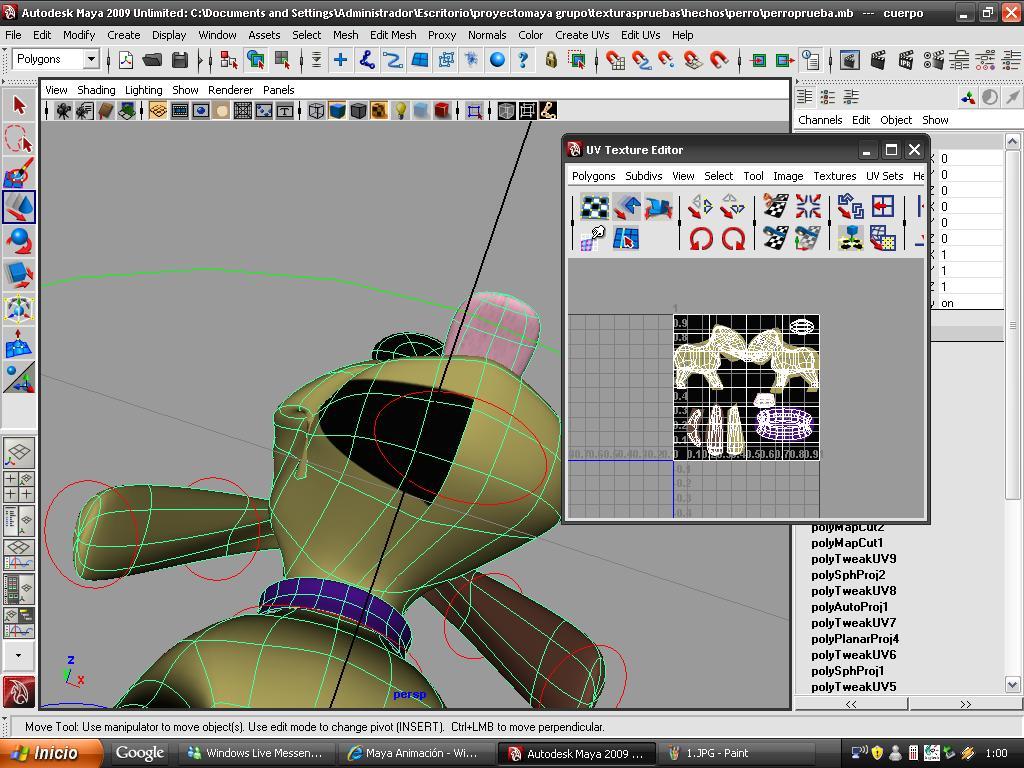Switch to 1.JPG - Paint in taskbar
Image resolution: width=1024 pixels, height=768 pixels.
point(711,753)
